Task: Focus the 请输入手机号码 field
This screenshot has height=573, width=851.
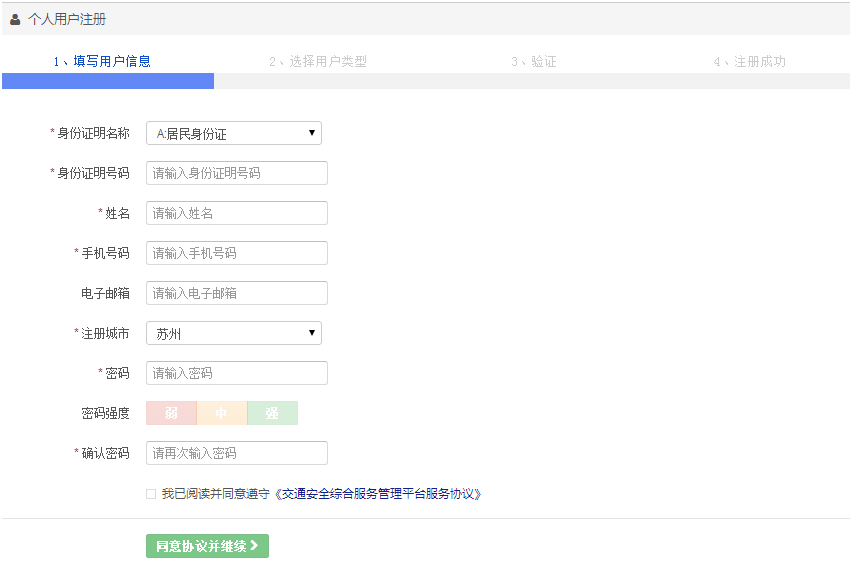Action: [x=237, y=253]
